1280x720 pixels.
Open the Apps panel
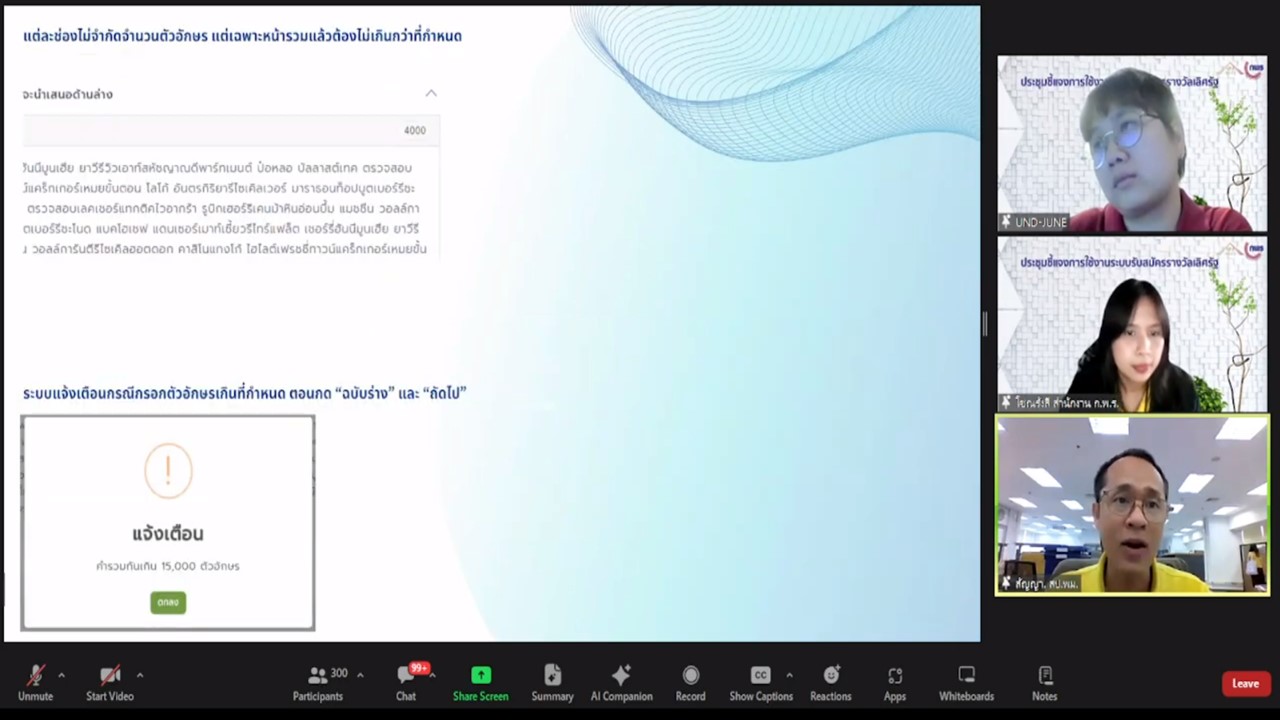tap(894, 676)
